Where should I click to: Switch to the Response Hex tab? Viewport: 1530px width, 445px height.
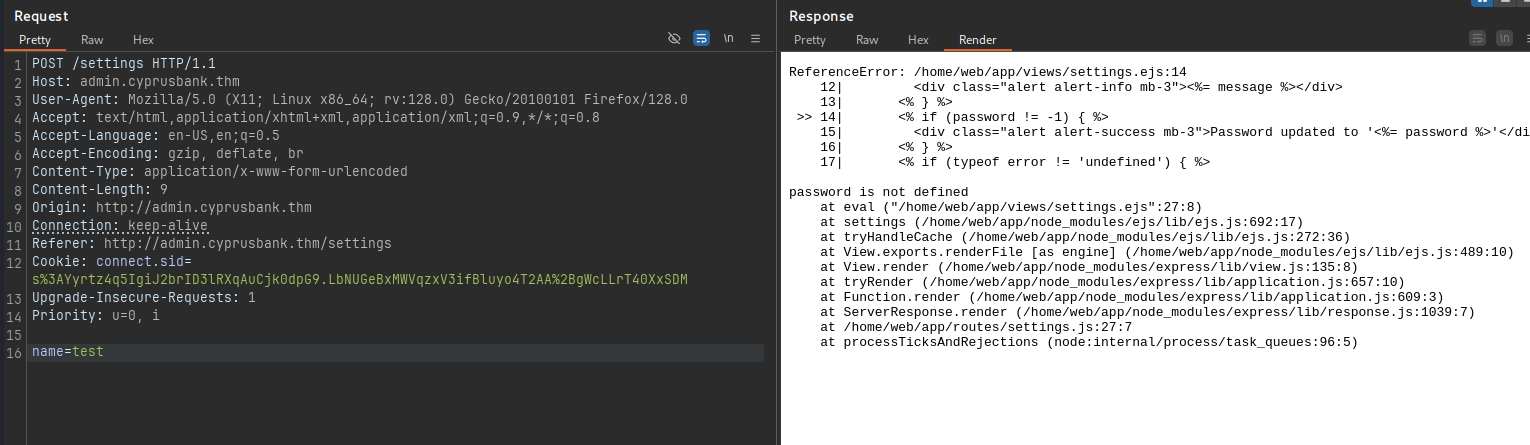click(918, 40)
